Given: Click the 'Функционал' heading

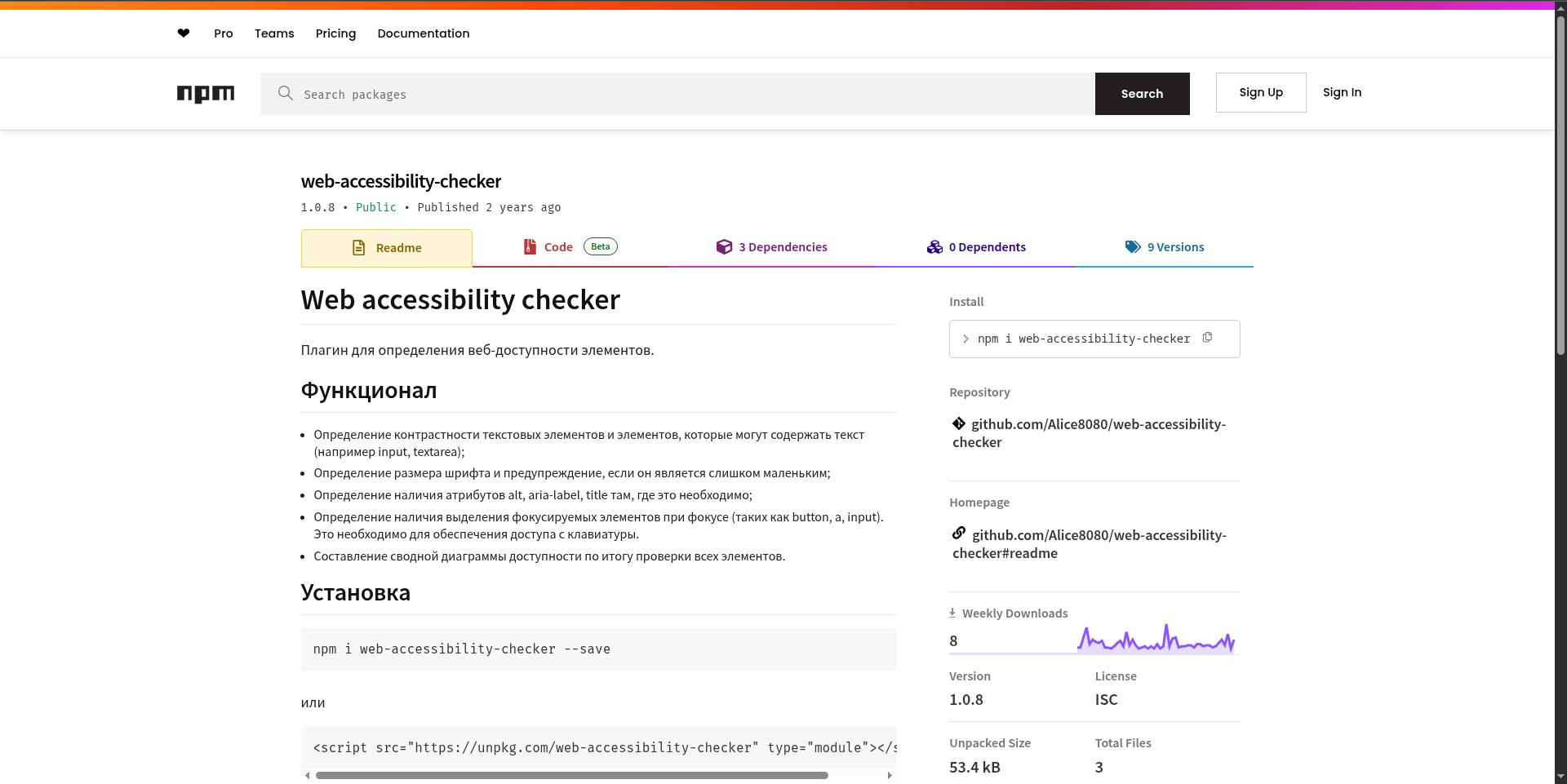Looking at the screenshot, I should pyautogui.click(x=369, y=390).
